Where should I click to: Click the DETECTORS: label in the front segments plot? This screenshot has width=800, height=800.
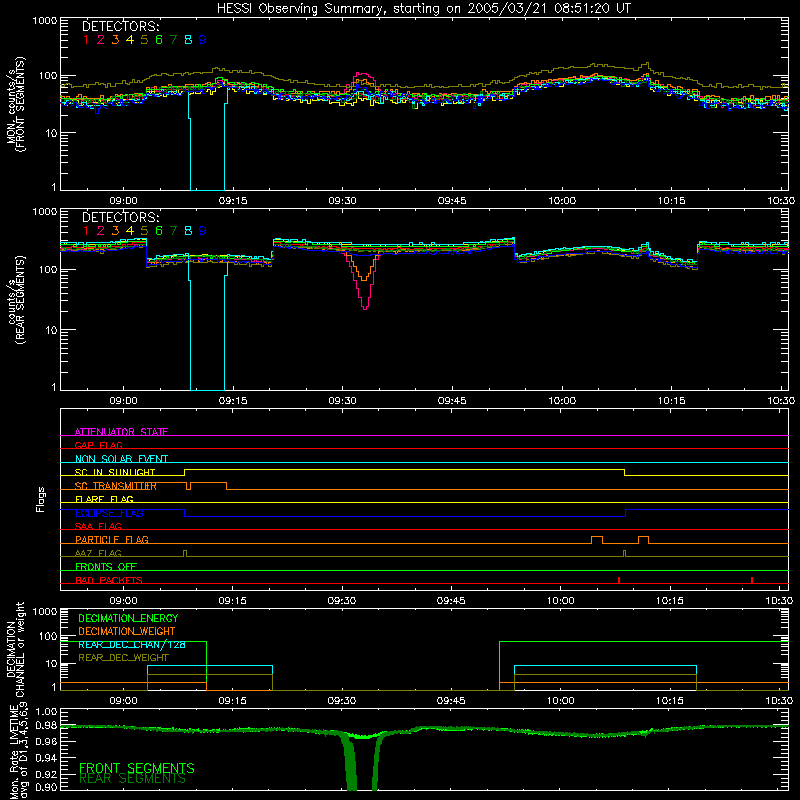pyautogui.click(x=121, y=27)
